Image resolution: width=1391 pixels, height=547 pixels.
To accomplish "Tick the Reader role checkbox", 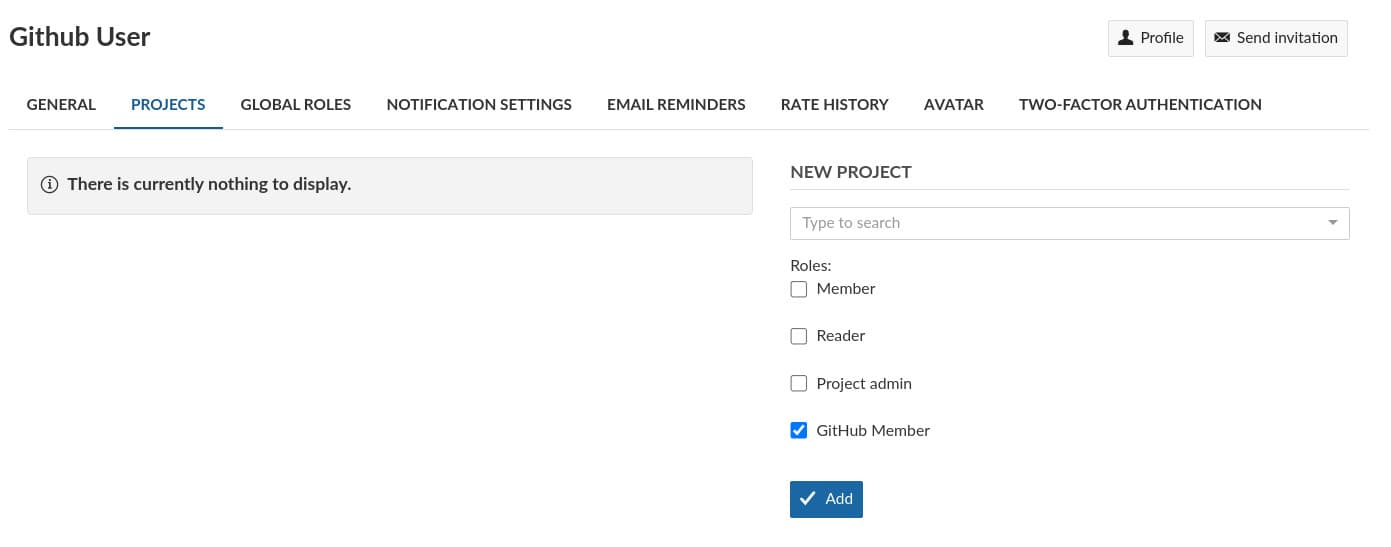I will pyautogui.click(x=799, y=336).
